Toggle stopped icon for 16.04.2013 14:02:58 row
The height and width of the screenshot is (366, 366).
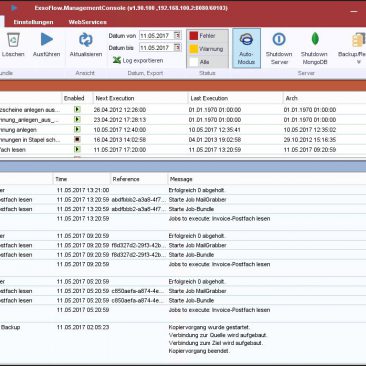(77, 139)
